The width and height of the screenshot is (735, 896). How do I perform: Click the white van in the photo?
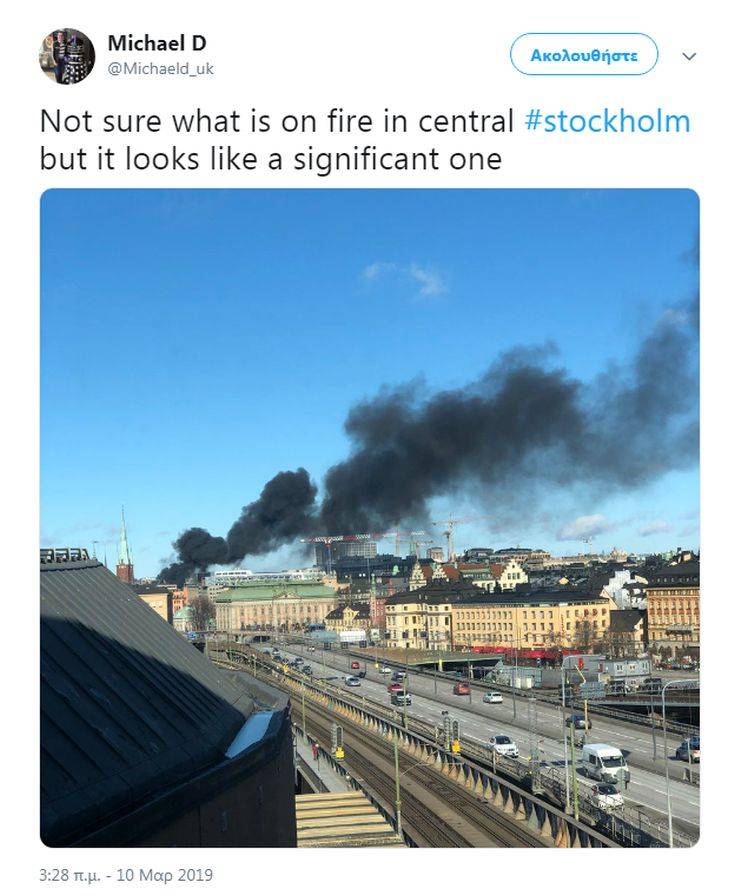coord(604,762)
